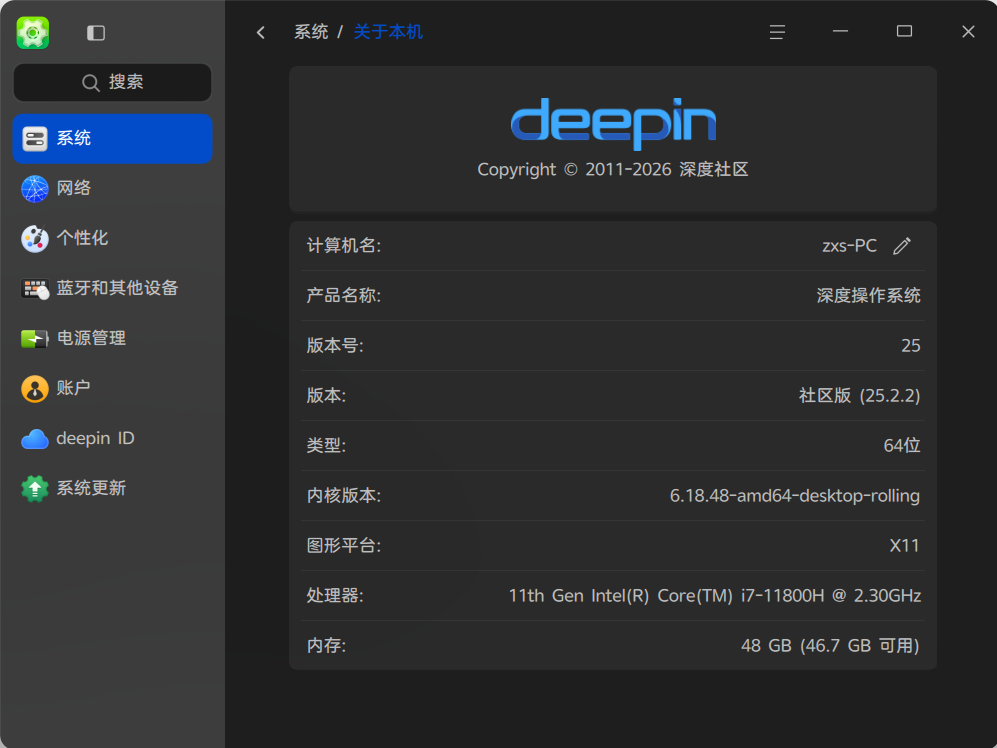Select the 系统 sidebar icon

35,139
